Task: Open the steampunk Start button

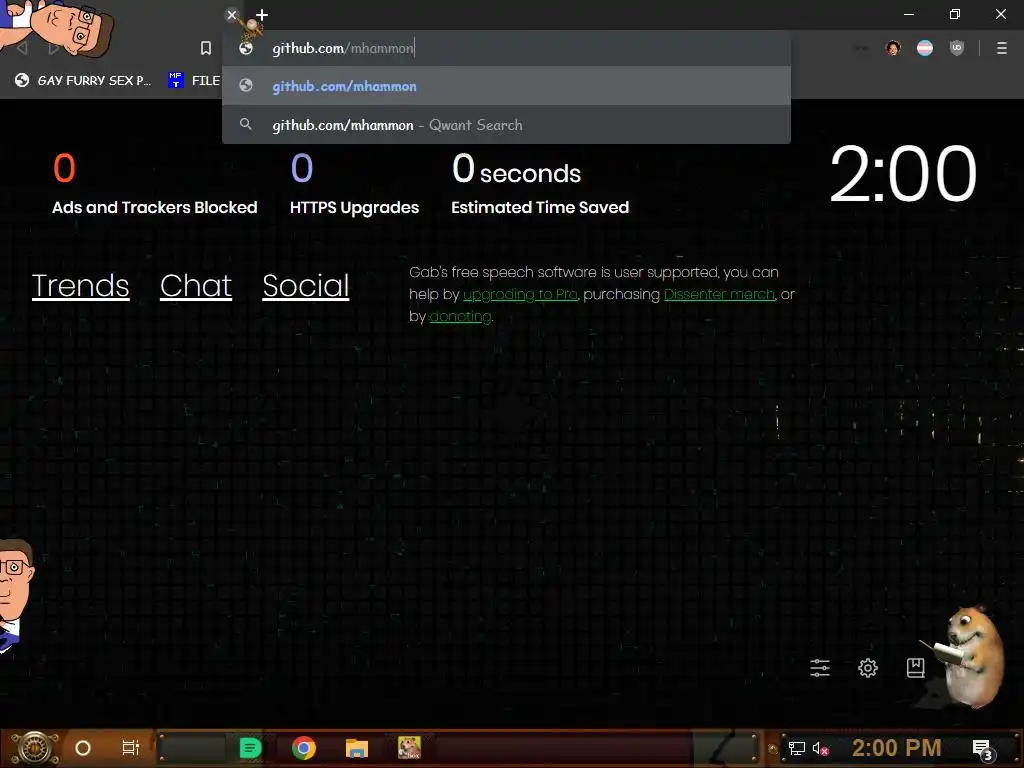Action: click(x=34, y=748)
